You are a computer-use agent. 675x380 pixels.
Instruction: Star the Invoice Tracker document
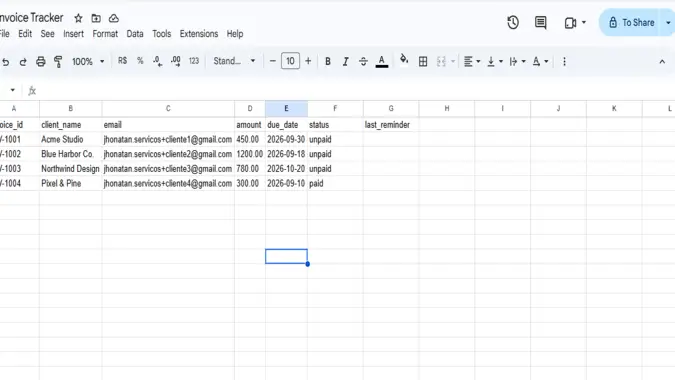78,18
